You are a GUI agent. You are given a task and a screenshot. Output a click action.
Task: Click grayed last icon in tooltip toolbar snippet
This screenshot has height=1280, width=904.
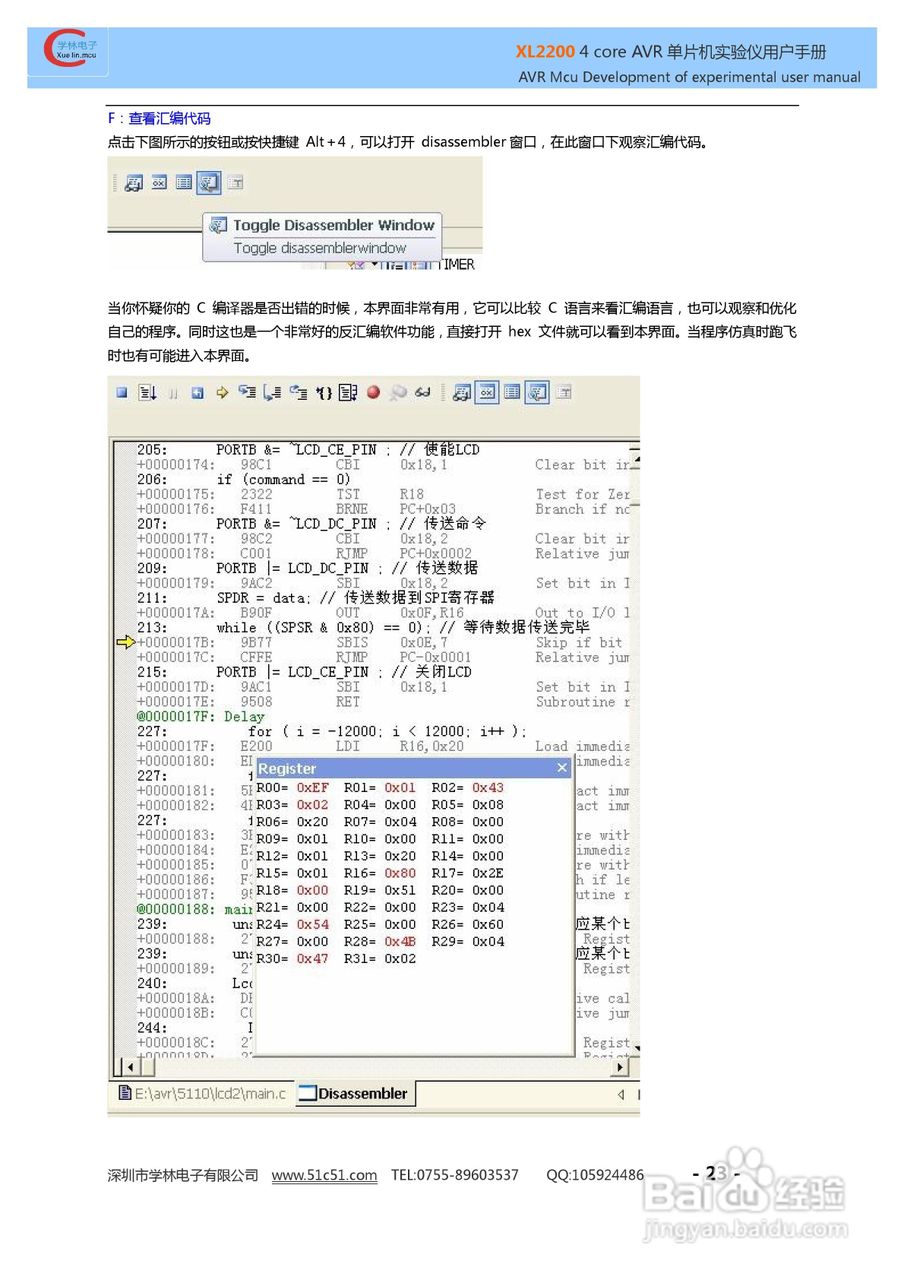[235, 183]
